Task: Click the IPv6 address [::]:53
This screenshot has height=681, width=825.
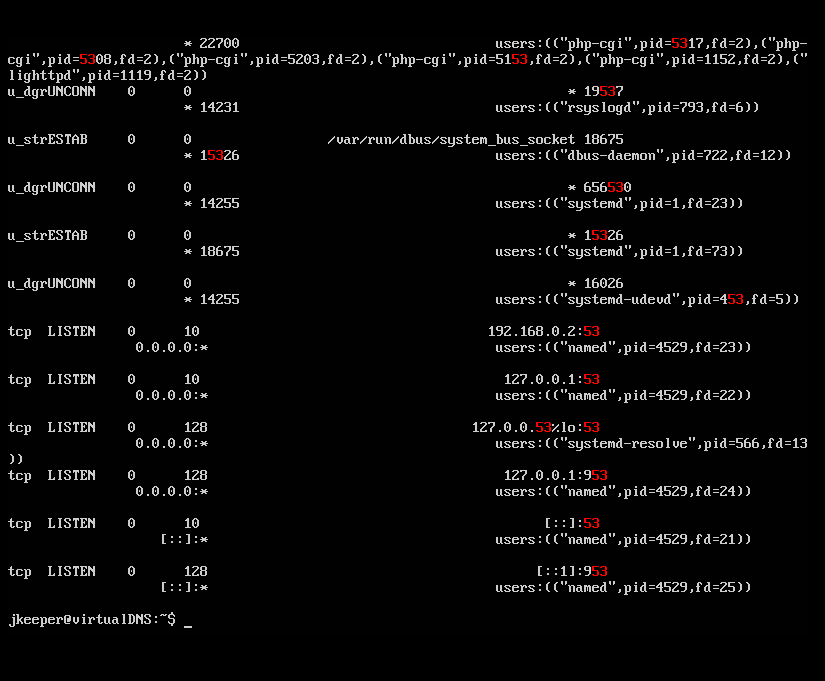Action: tap(575, 523)
